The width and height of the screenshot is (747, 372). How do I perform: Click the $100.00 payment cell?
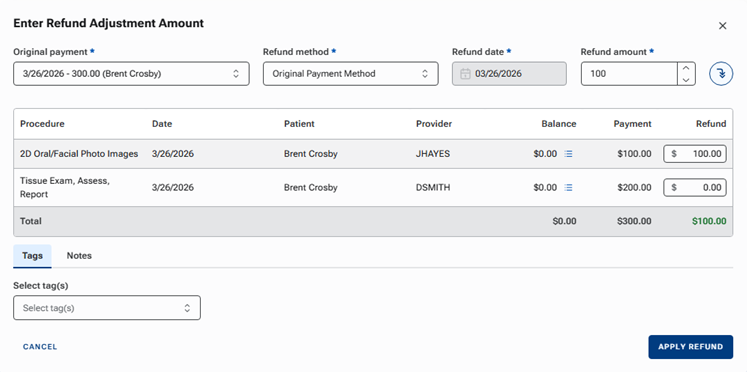click(634, 154)
